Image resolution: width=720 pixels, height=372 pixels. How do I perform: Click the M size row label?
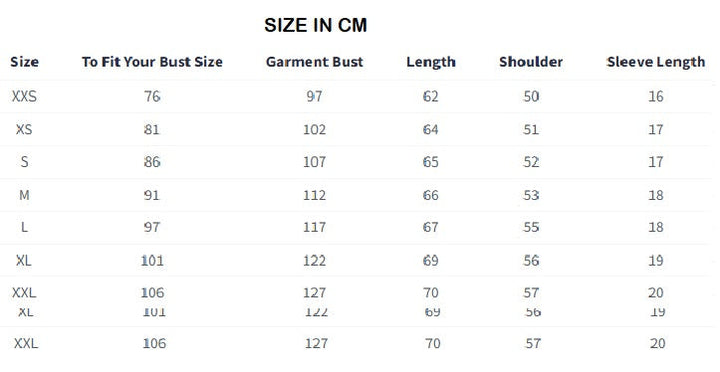pyautogui.click(x=24, y=195)
